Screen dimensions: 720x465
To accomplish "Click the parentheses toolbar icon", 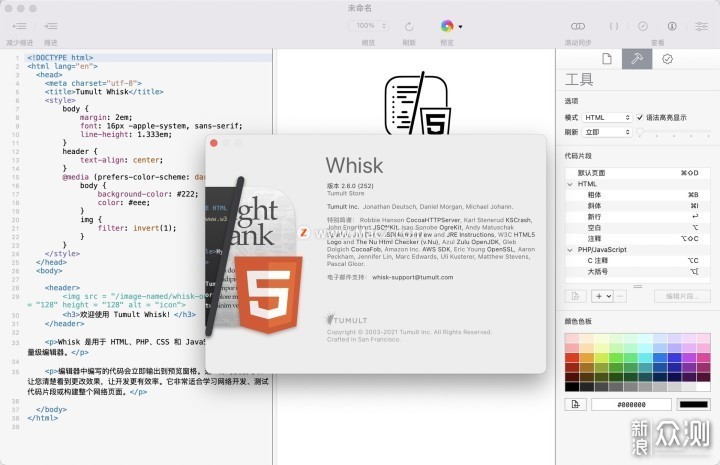I will 614,26.
